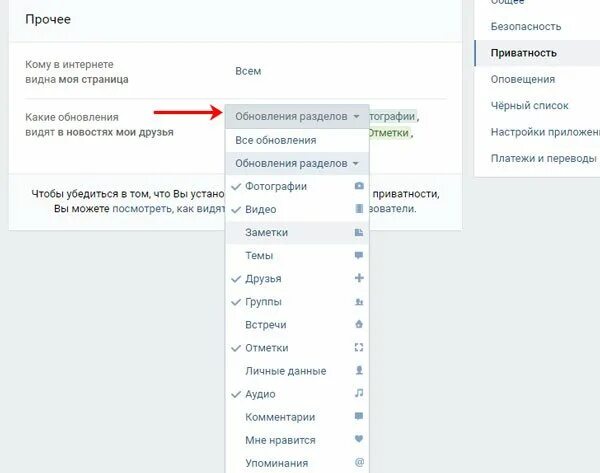
Task: Open the Чёрный список section
Action: tap(529, 106)
